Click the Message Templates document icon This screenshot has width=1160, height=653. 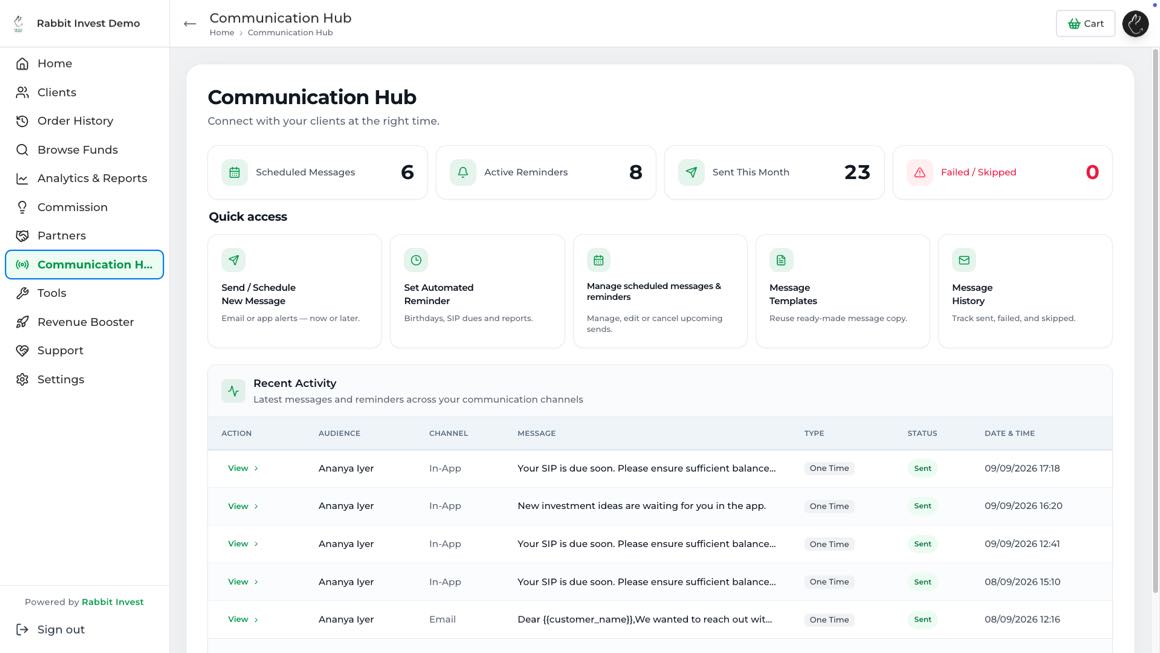pos(781,260)
